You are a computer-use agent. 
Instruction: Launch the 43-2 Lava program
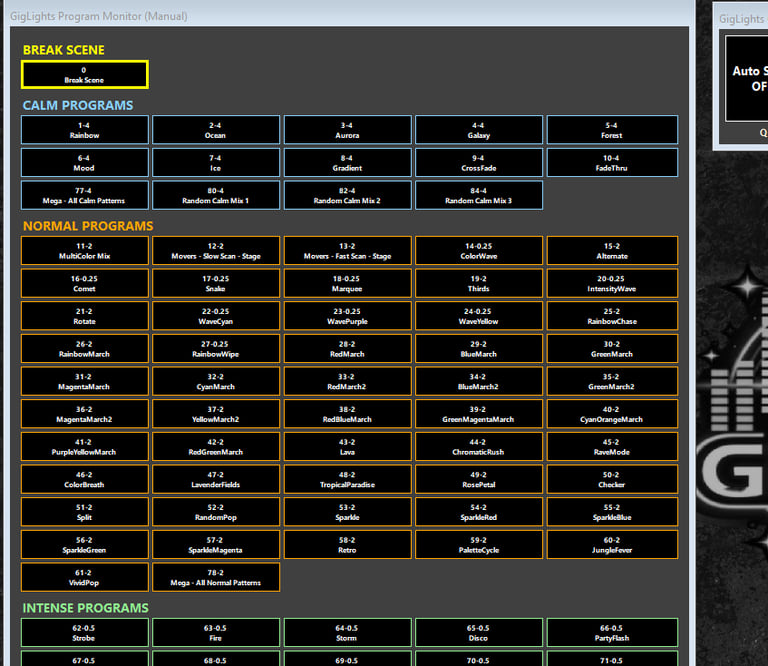click(x=347, y=447)
